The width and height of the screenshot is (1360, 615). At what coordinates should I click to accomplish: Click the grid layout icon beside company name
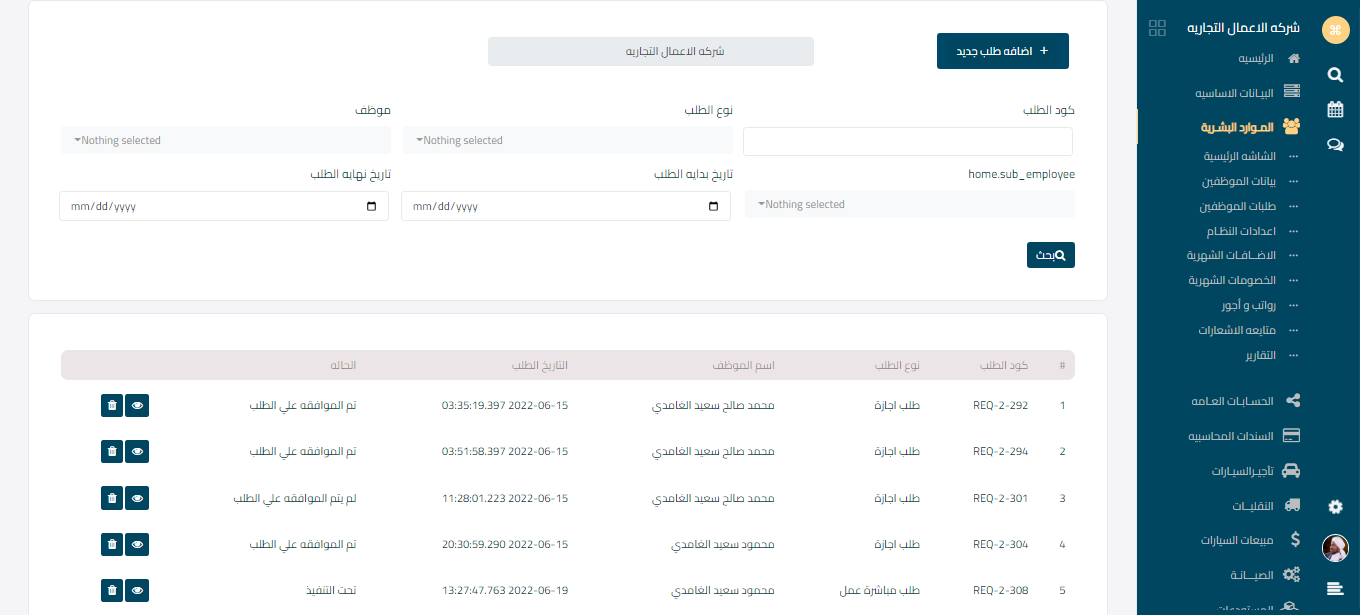[x=1157, y=28]
